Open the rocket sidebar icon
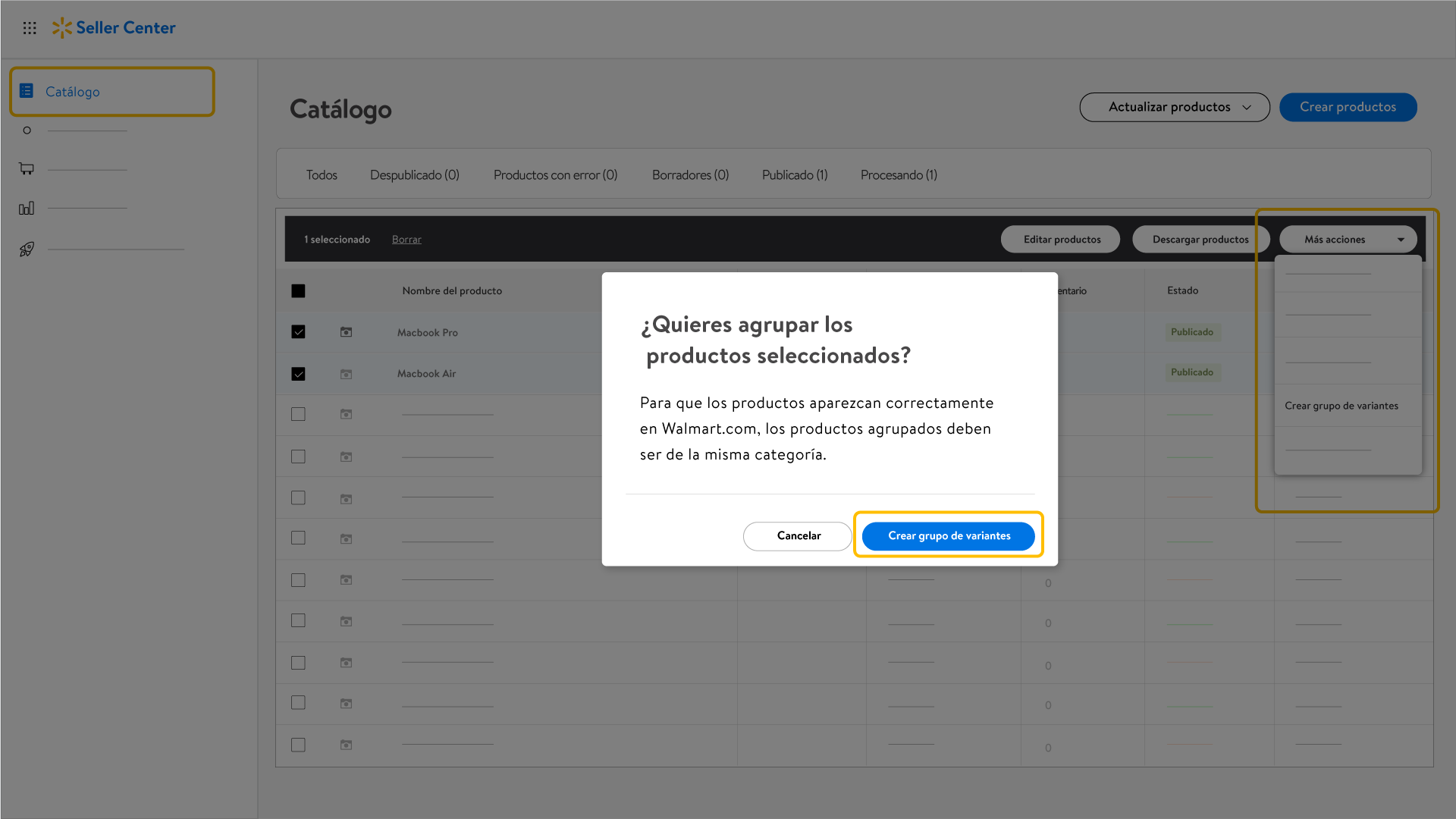This screenshot has width=1456, height=819. [27, 249]
